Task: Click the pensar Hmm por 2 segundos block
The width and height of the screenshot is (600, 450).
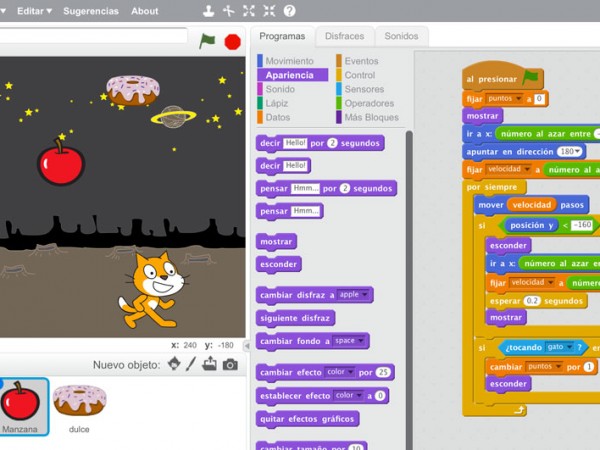Action: 326,189
